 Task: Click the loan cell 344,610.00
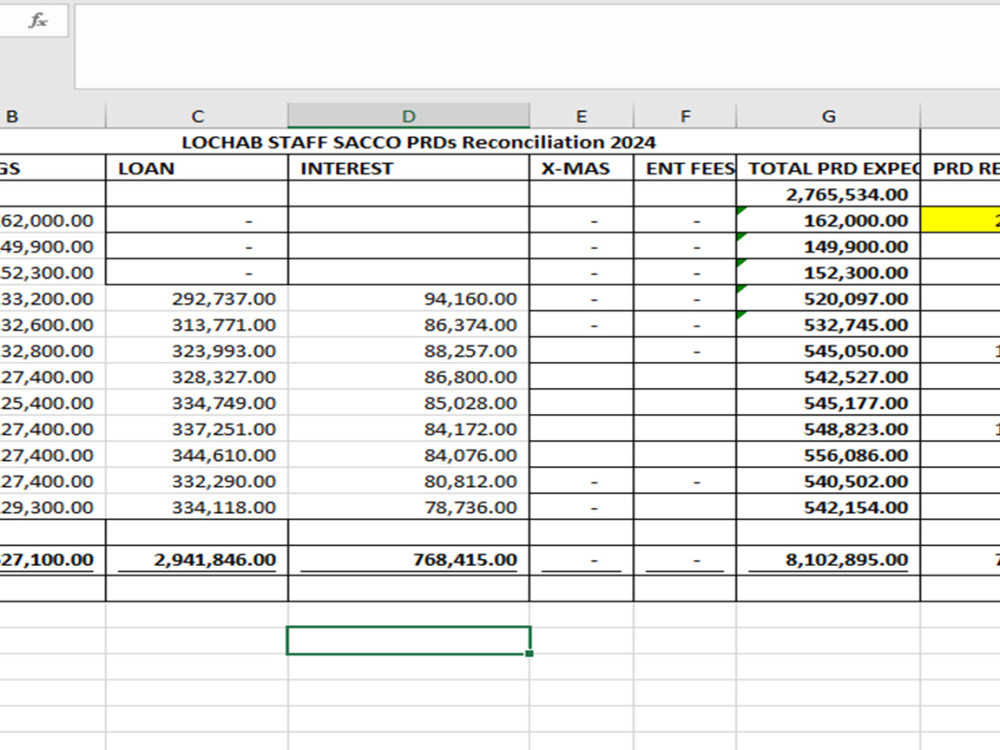pyautogui.click(x=197, y=455)
